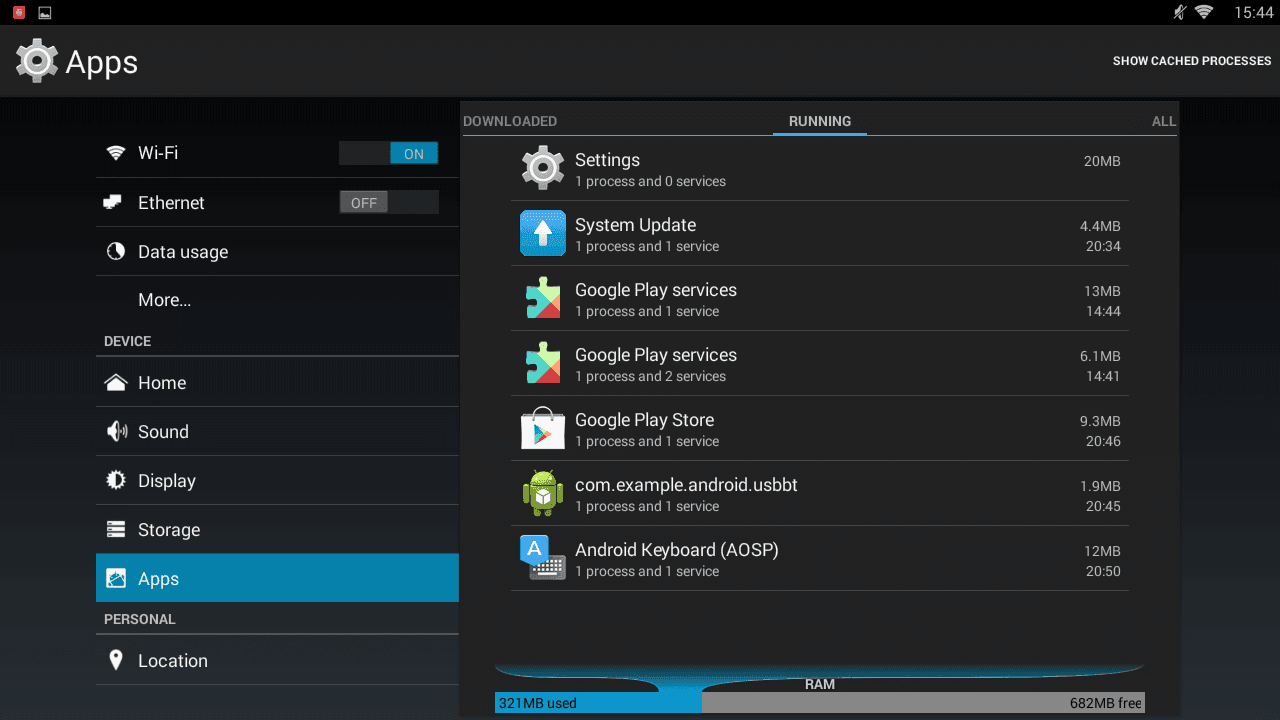Open the Location settings entry
The width and height of the screenshot is (1280, 720).
pyautogui.click(x=277, y=660)
